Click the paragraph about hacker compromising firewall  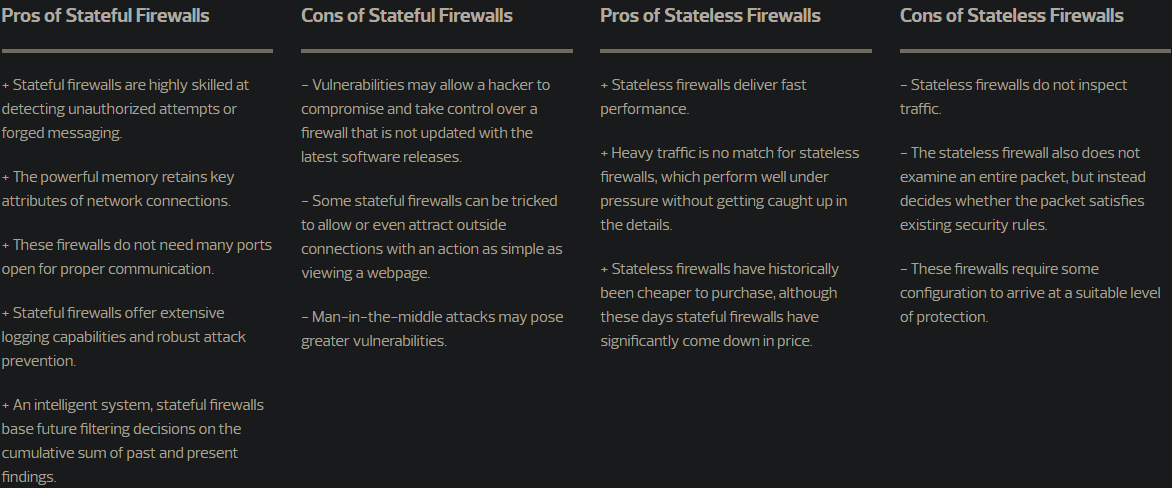tap(425, 120)
